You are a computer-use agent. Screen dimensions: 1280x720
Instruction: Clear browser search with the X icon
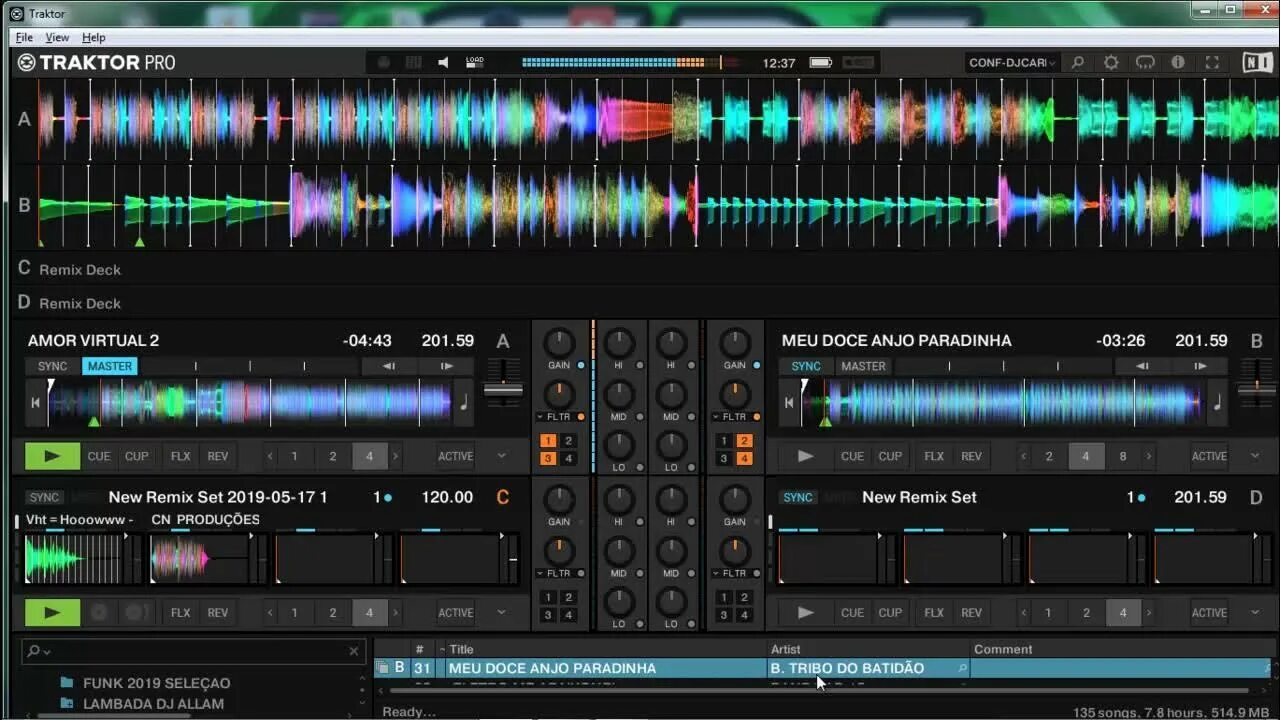pos(353,651)
